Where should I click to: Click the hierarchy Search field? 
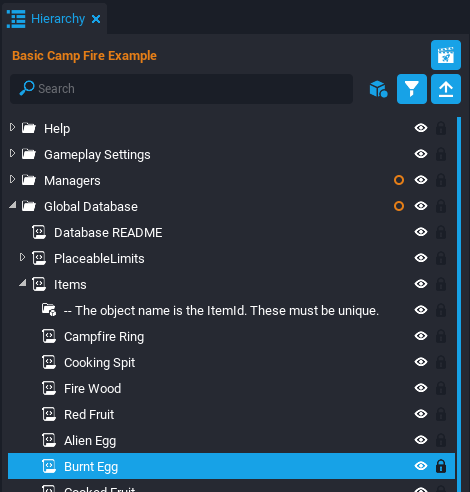click(181, 89)
